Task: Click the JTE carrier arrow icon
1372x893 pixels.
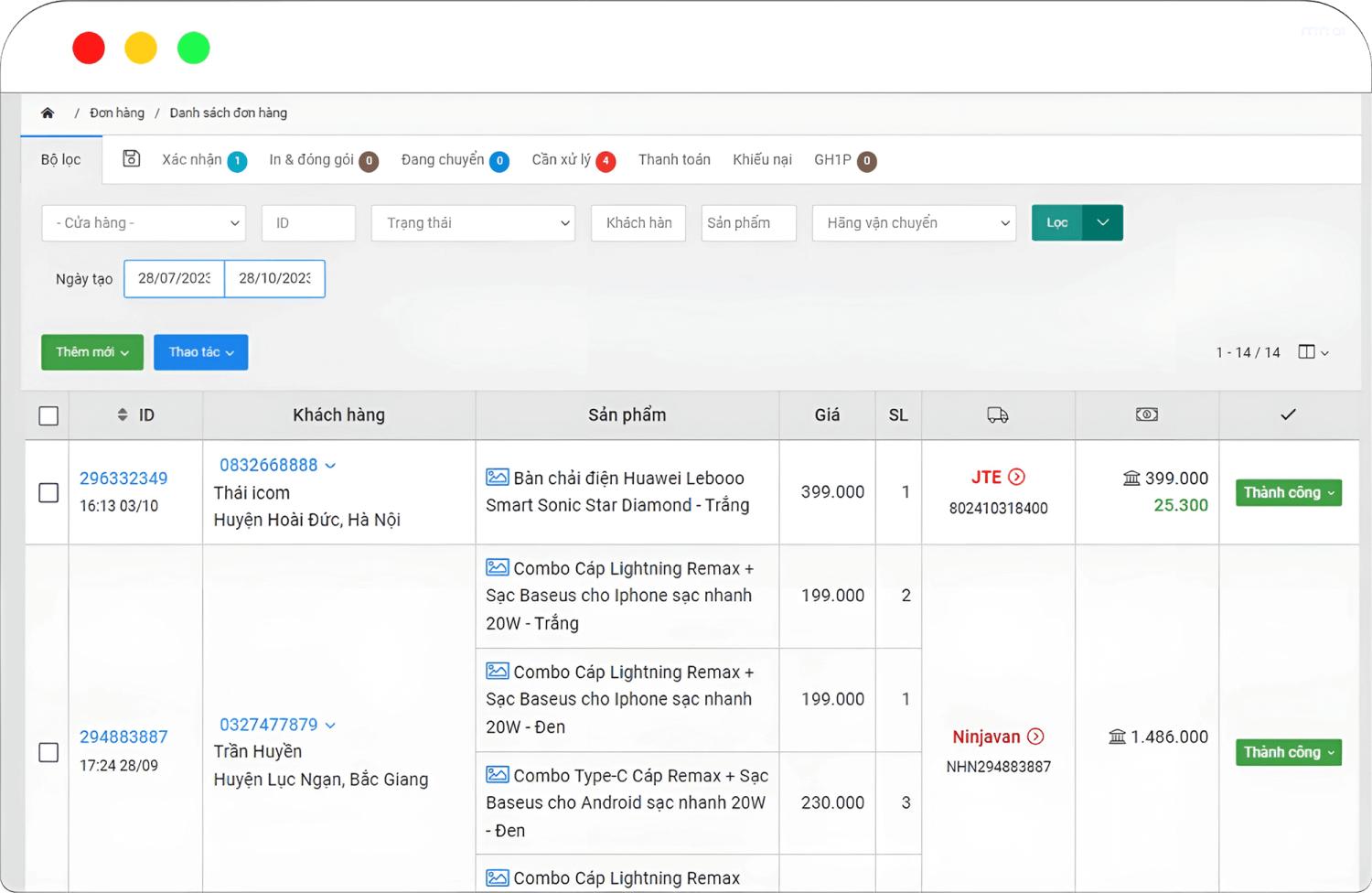Action: click(1016, 477)
